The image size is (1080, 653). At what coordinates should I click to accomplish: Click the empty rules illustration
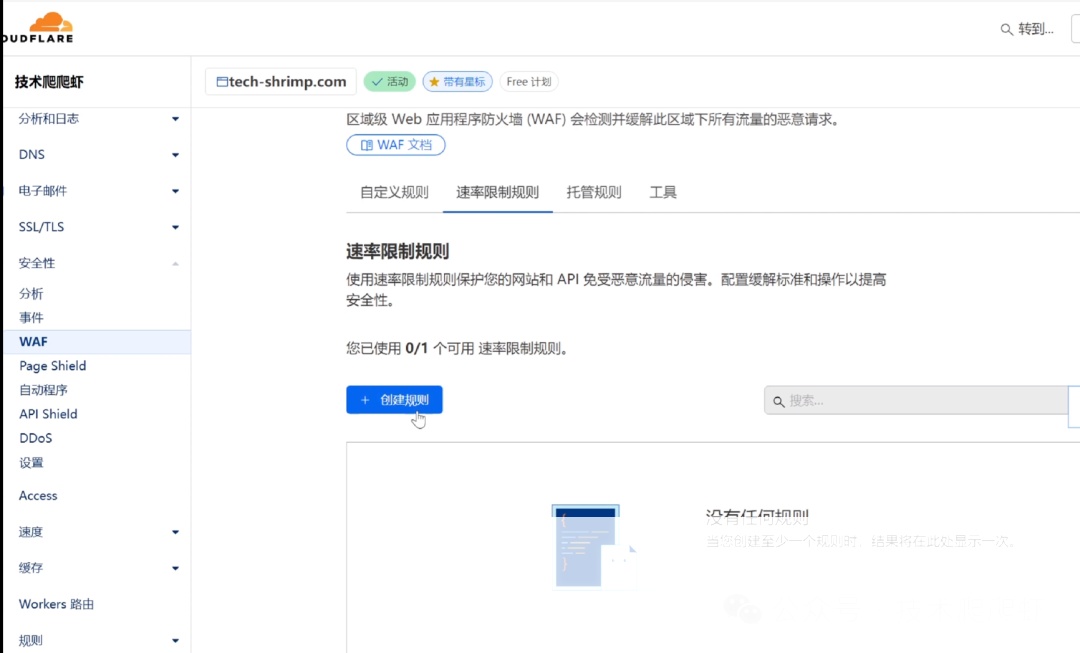click(x=593, y=546)
